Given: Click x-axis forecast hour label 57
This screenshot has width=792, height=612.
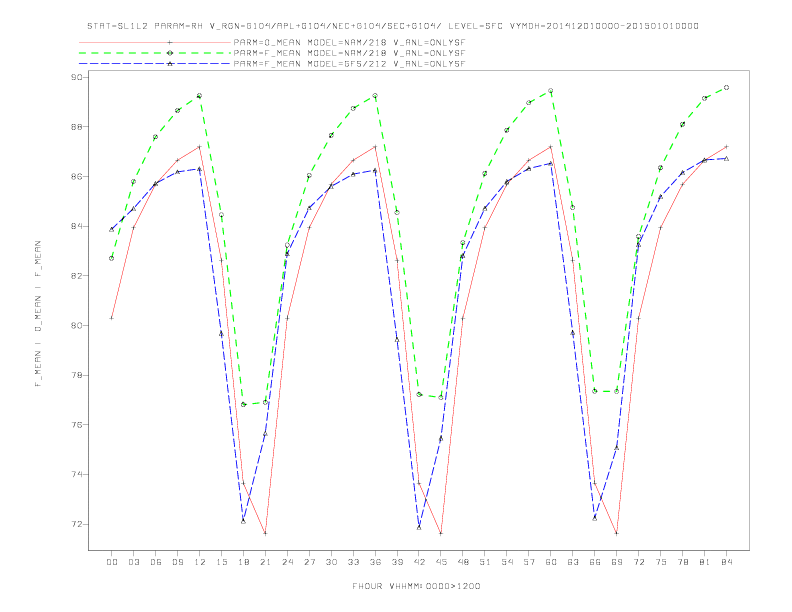Looking at the screenshot, I should (x=529, y=562).
